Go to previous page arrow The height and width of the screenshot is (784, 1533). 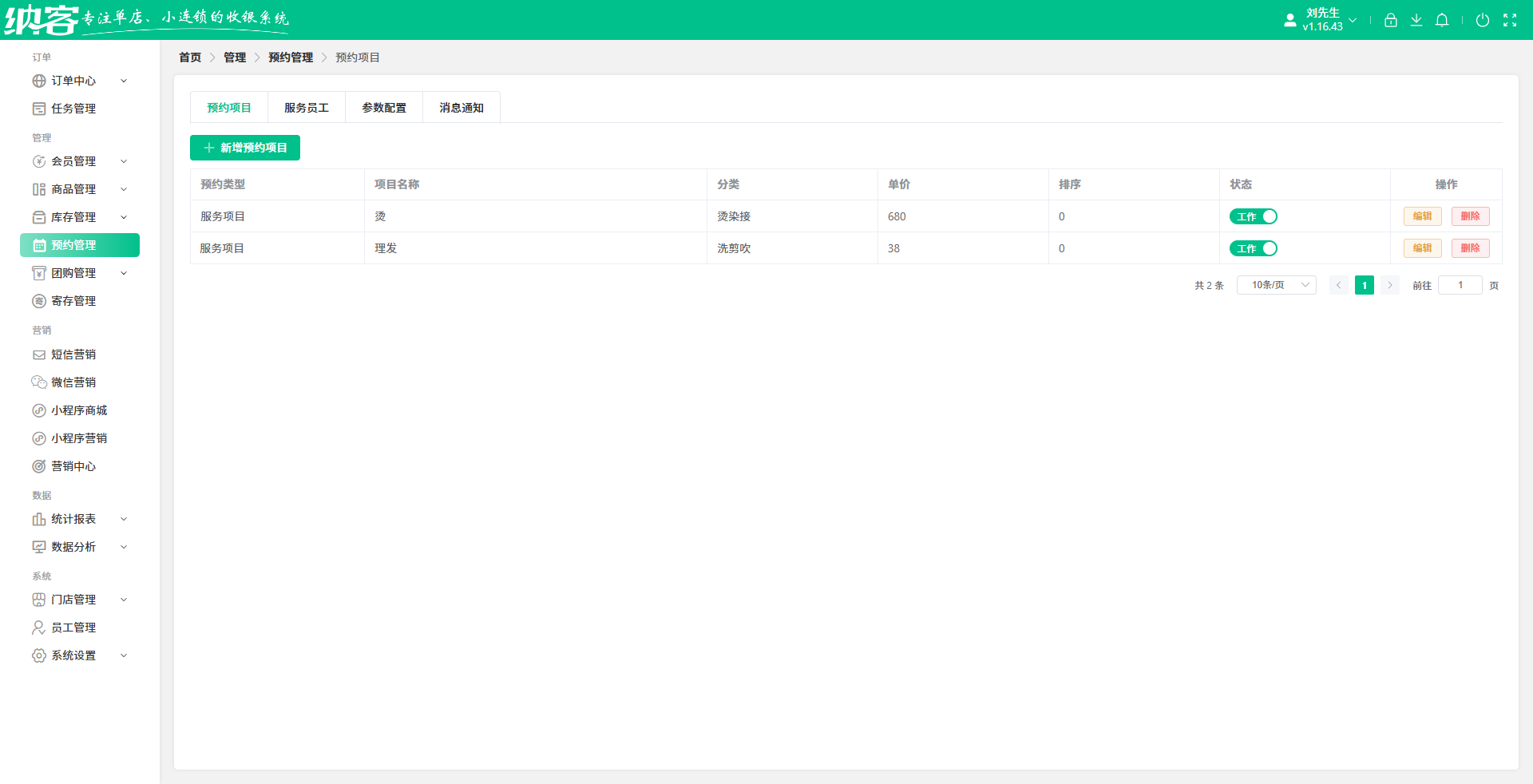[1339, 285]
